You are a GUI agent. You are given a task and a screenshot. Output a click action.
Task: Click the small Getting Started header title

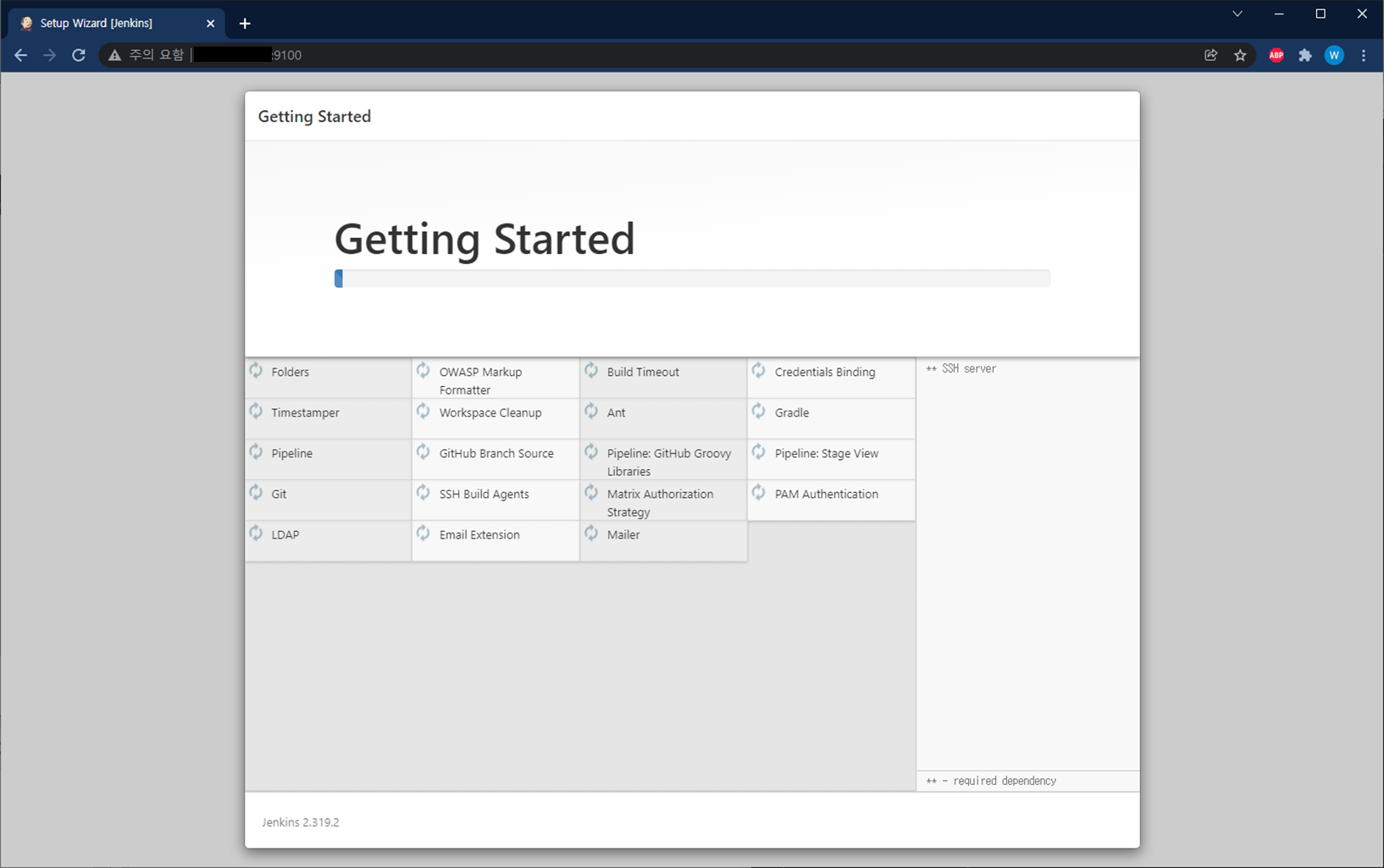(314, 116)
